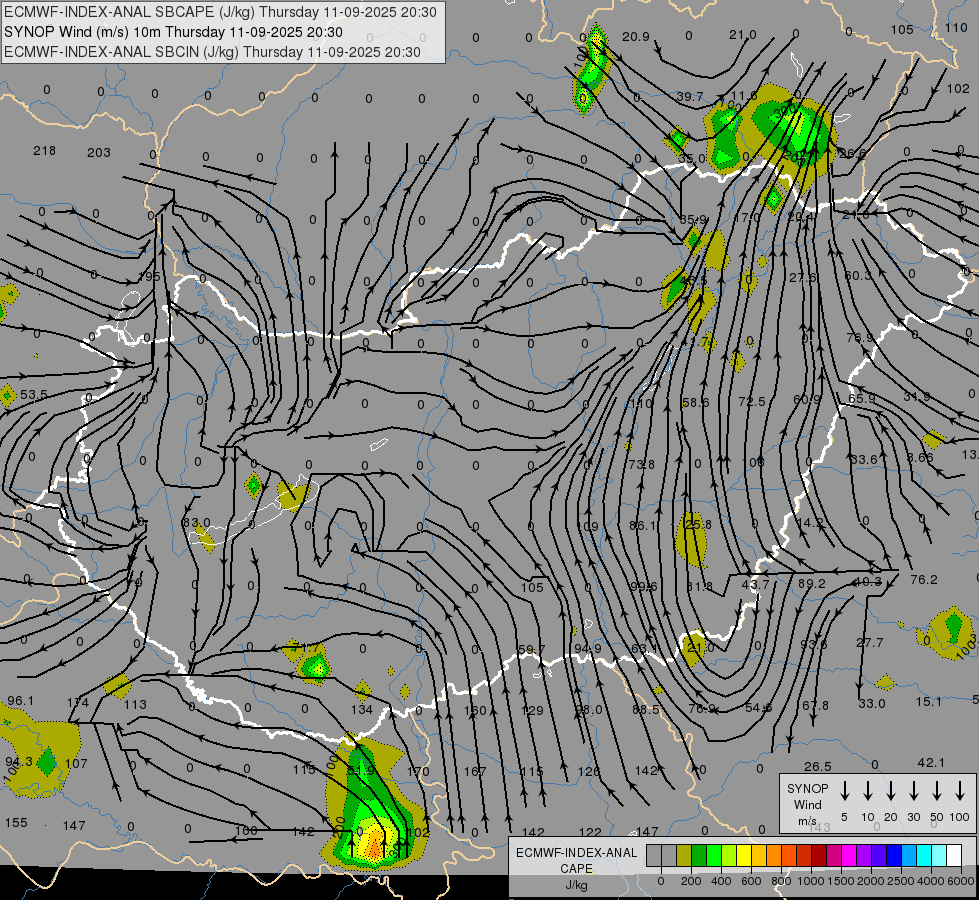Click the 134 value on the map

point(362,710)
